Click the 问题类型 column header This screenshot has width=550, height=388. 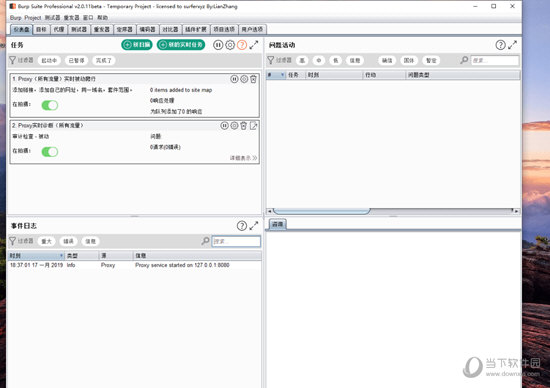[x=463, y=75]
